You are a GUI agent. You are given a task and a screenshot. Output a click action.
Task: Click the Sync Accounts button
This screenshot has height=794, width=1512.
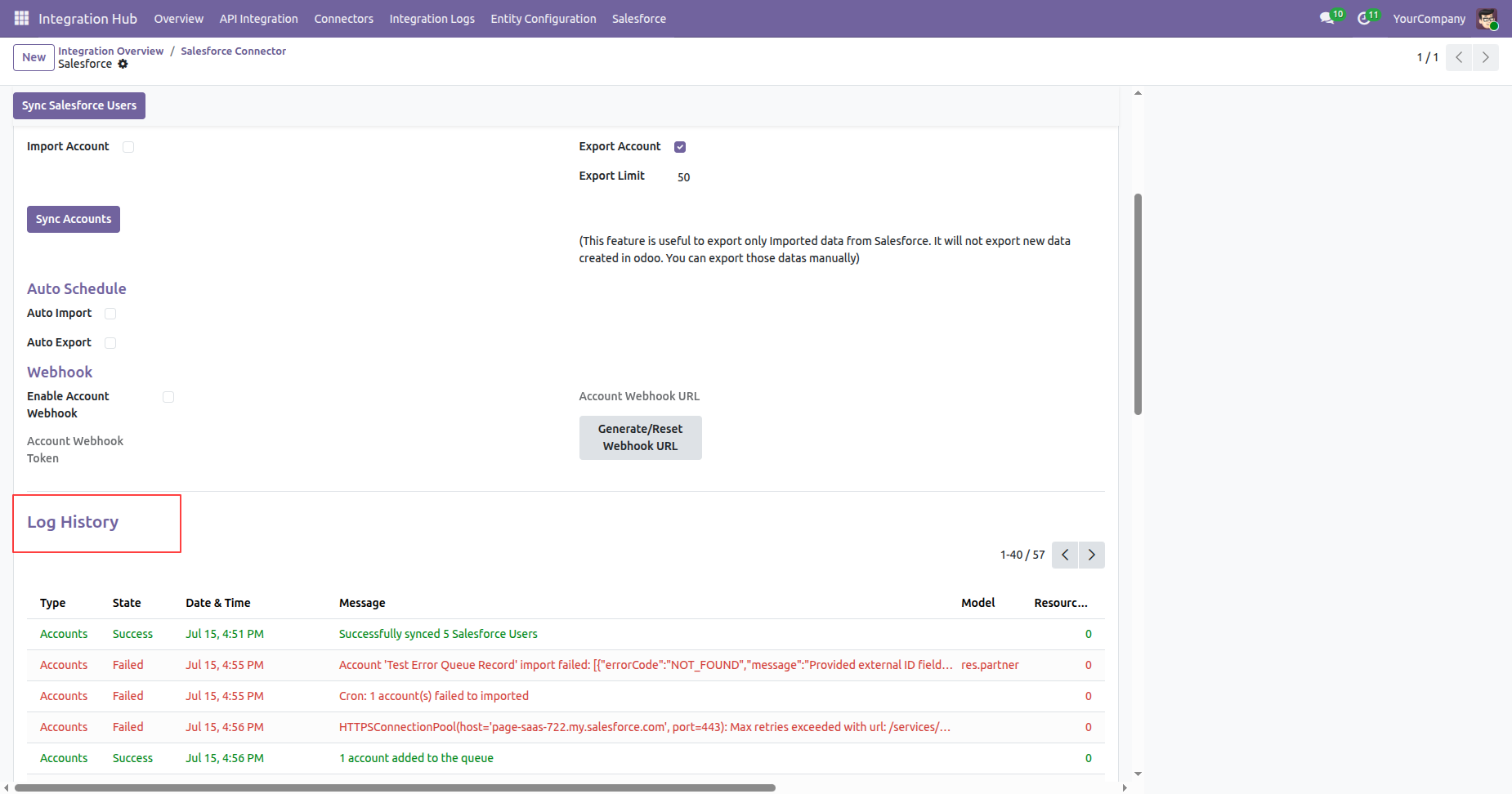74,219
